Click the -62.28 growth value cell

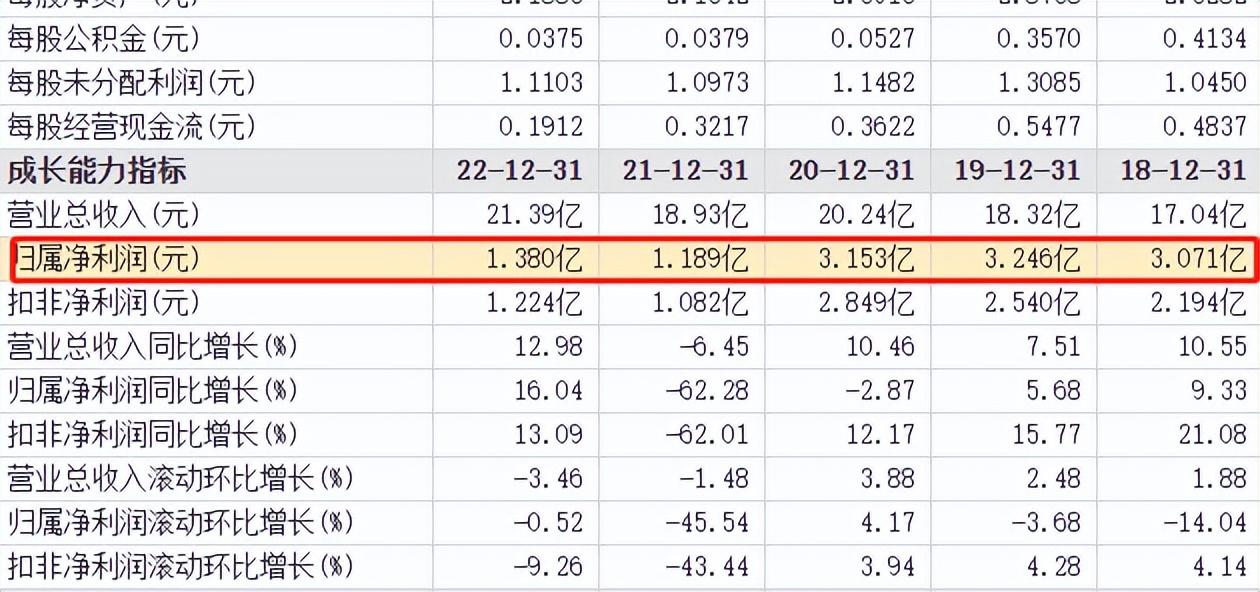tap(706, 391)
